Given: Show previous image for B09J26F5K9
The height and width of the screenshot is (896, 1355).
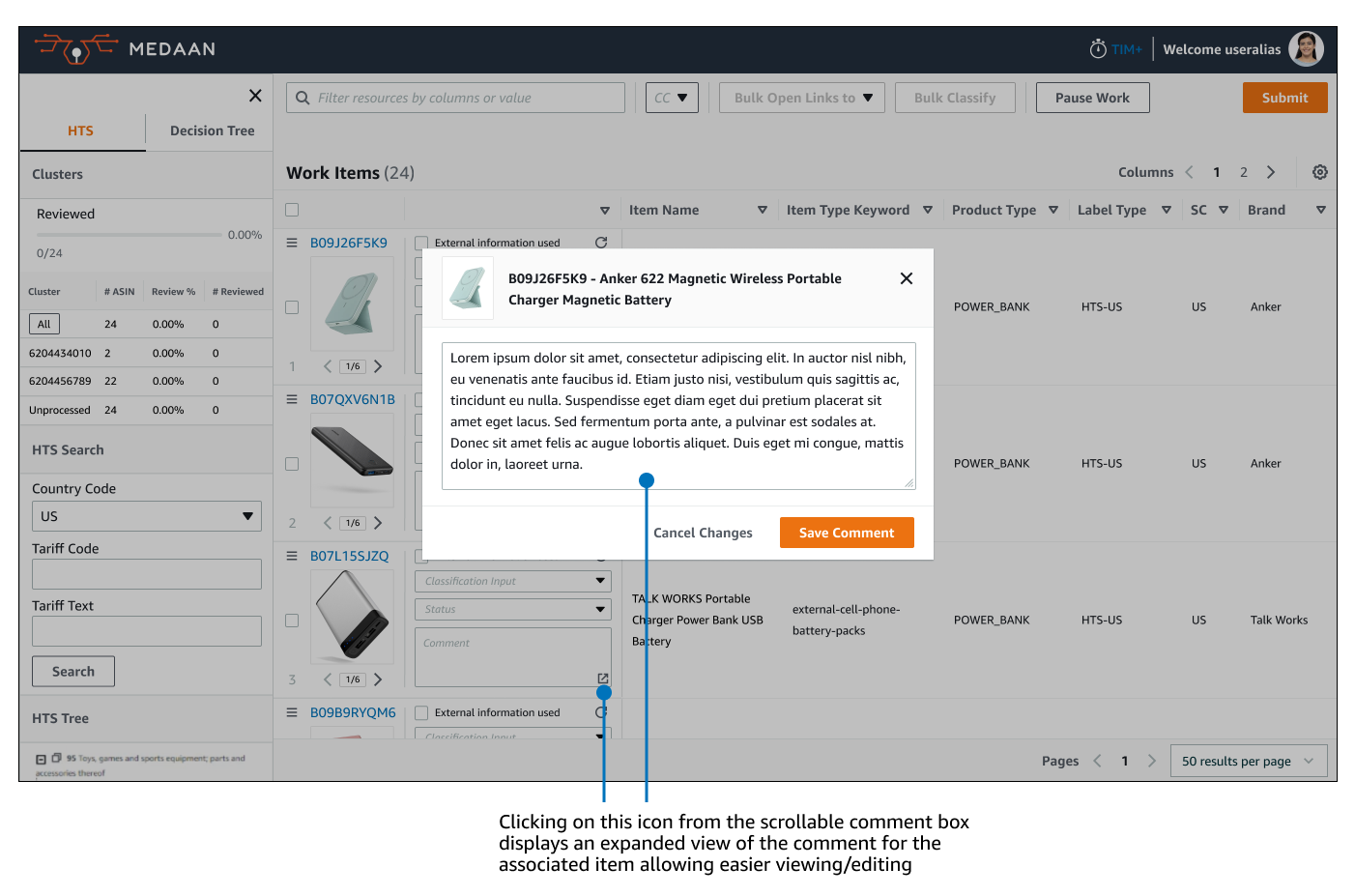Looking at the screenshot, I should click(328, 366).
